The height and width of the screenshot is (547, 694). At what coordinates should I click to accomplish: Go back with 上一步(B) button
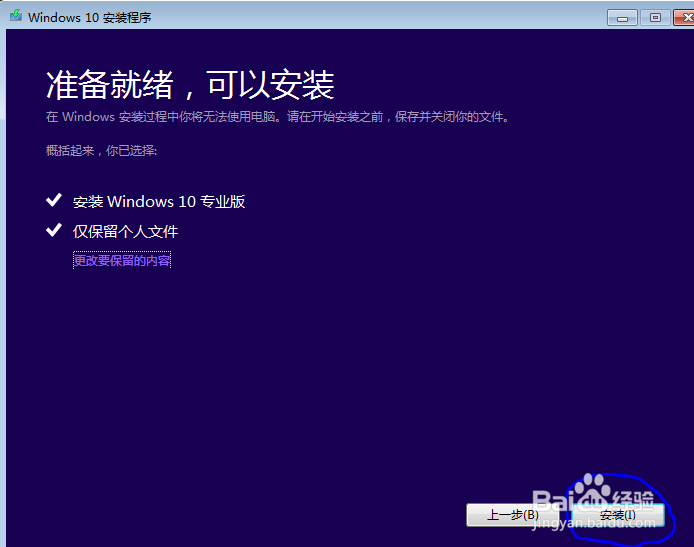click(513, 515)
